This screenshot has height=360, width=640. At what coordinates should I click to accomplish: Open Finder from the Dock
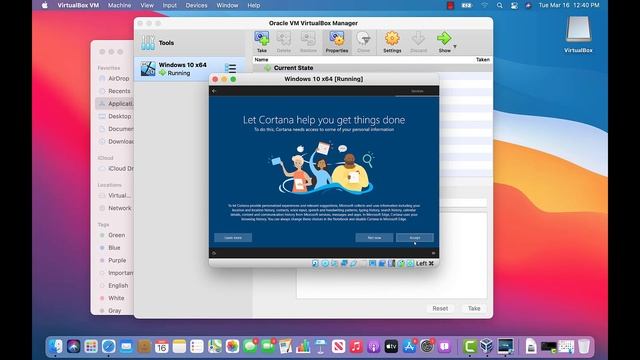tap(56, 347)
